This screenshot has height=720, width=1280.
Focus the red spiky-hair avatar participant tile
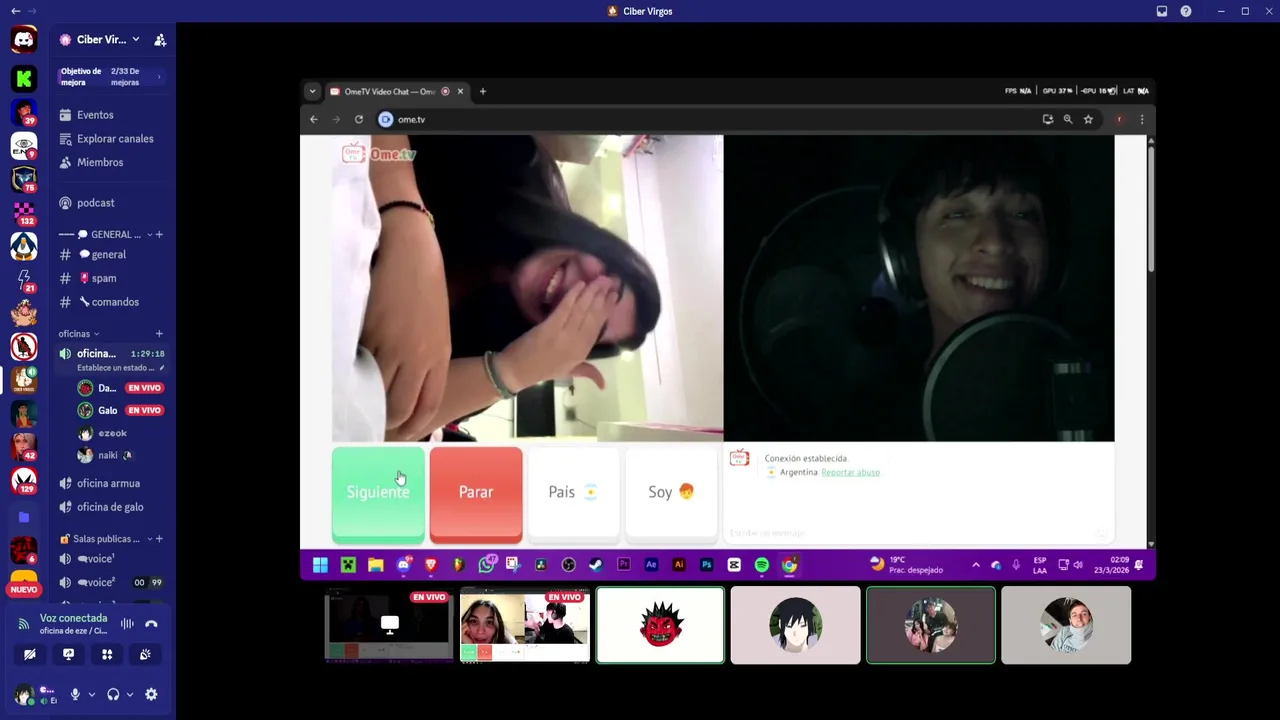660,625
